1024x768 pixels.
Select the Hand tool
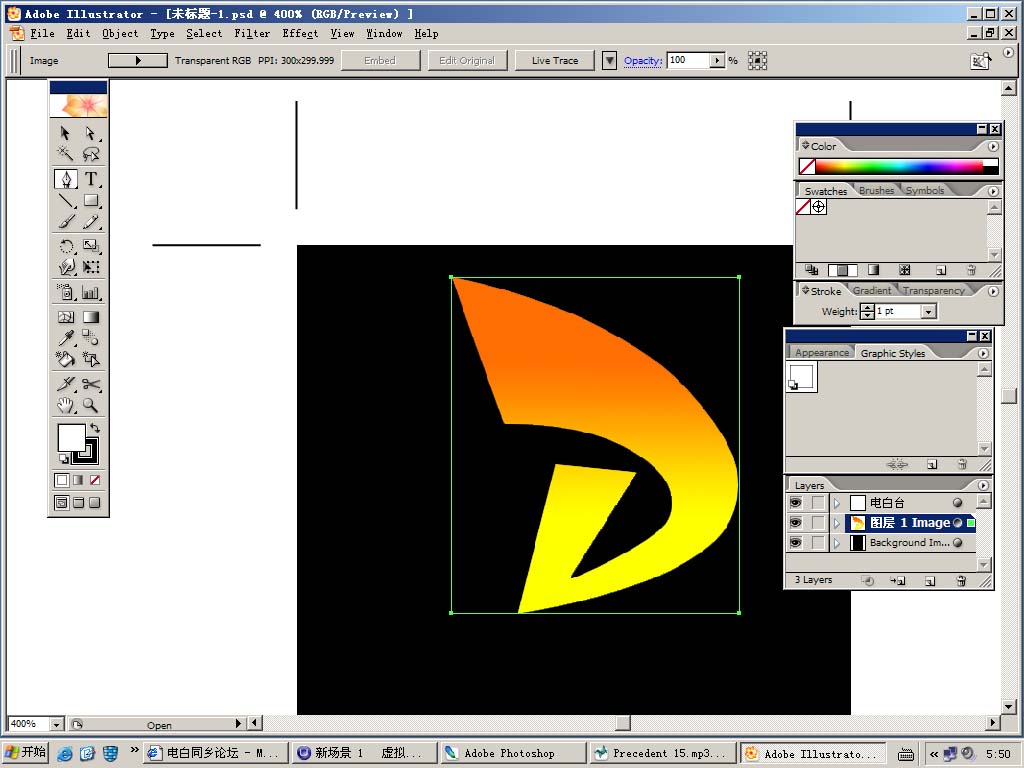click(x=66, y=405)
